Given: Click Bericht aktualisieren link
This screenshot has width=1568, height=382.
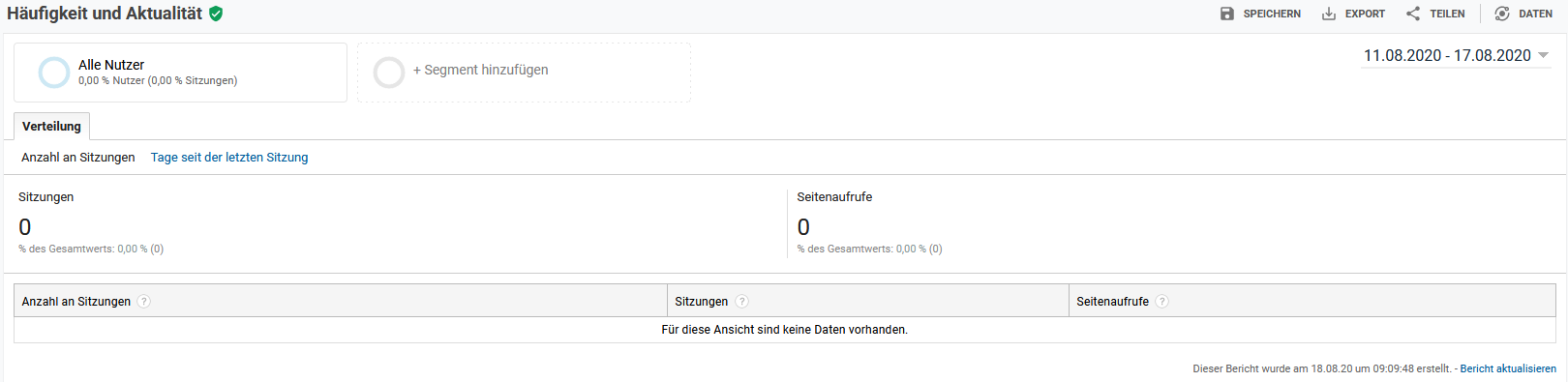Looking at the screenshot, I should click(1508, 368).
